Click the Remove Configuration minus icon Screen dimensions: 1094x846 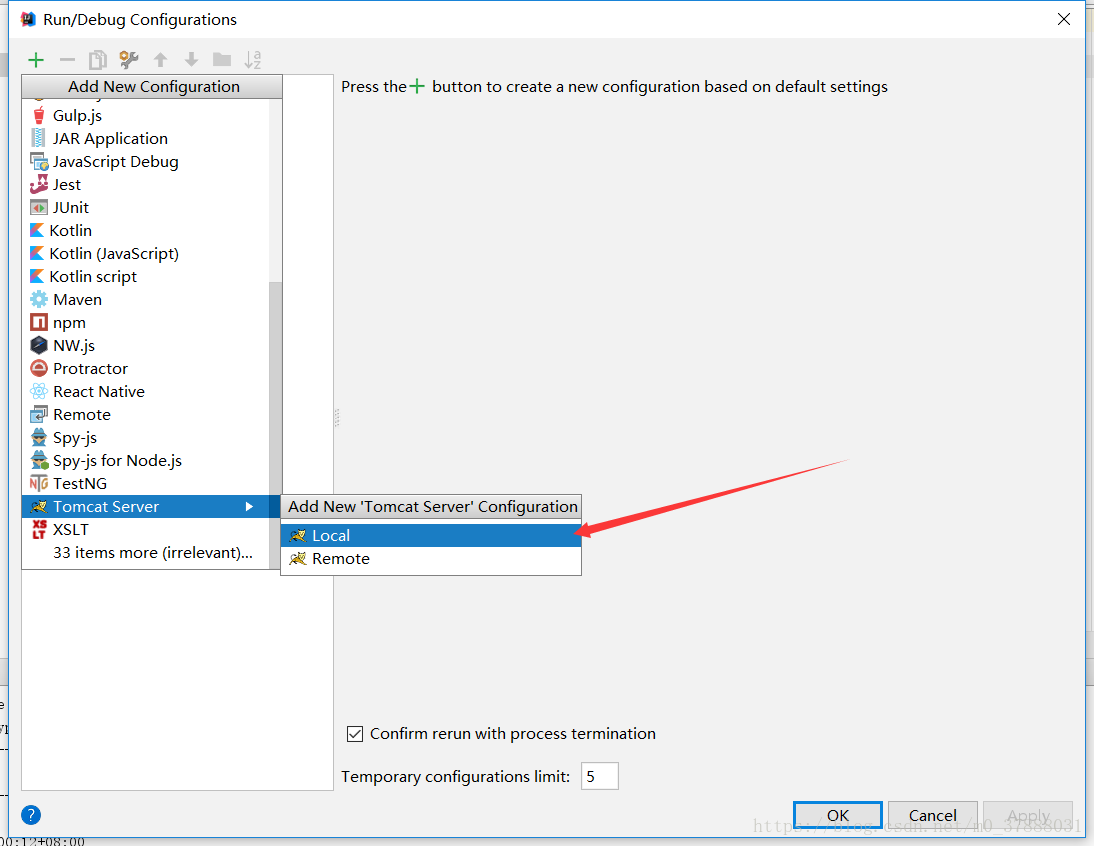point(67,60)
